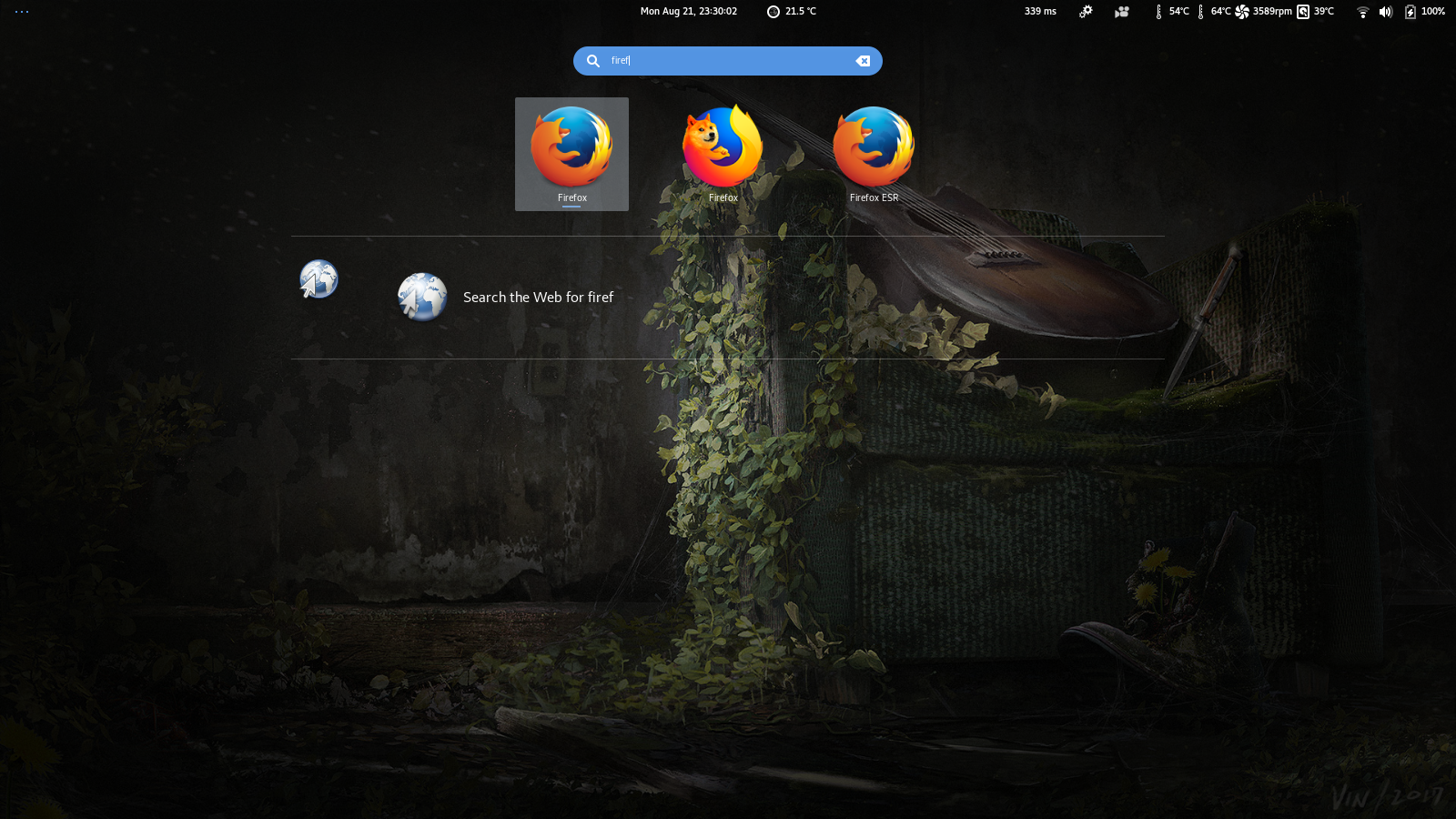Click the hard drive icon showing 39°C

point(1303,12)
